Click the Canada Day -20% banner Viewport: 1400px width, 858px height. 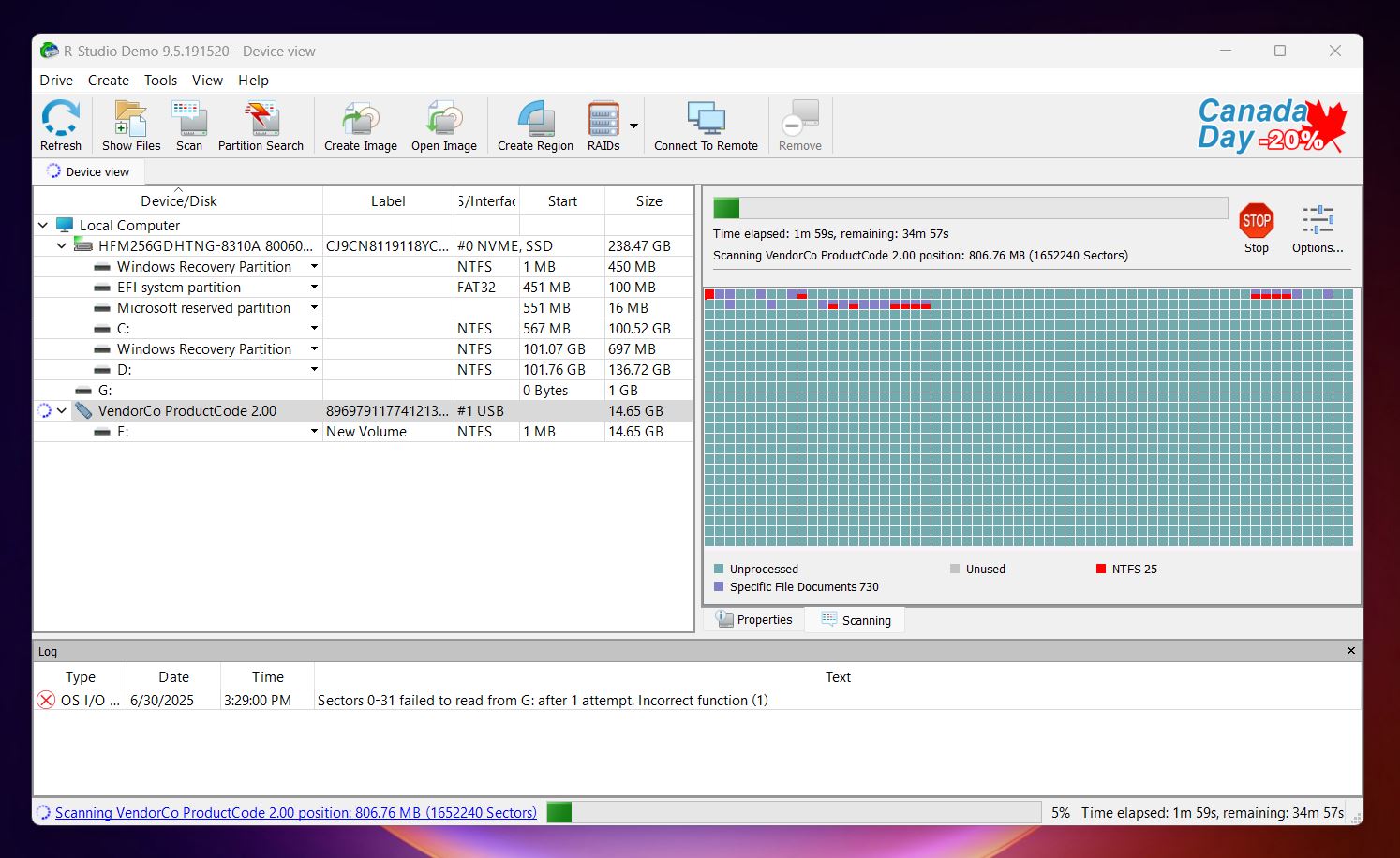(1273, 125)
